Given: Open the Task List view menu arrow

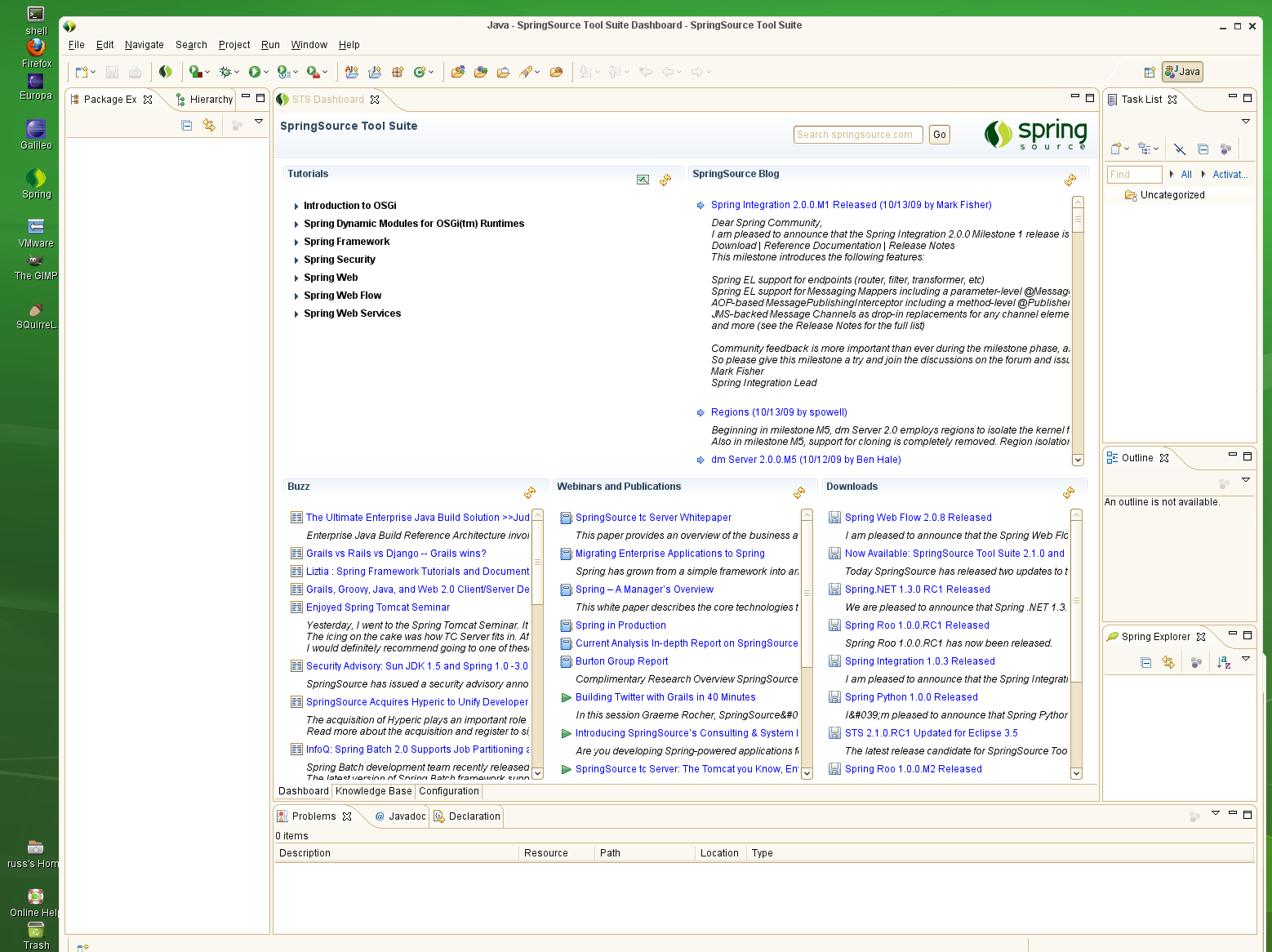Looking at the screenshot, I should click(x=1246, y=122).
